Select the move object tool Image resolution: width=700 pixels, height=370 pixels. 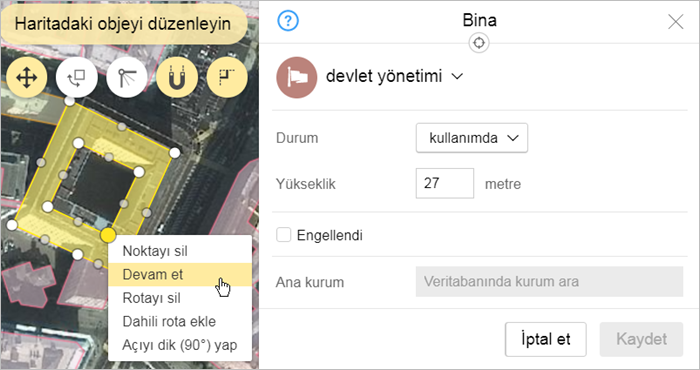coord(26,78)
